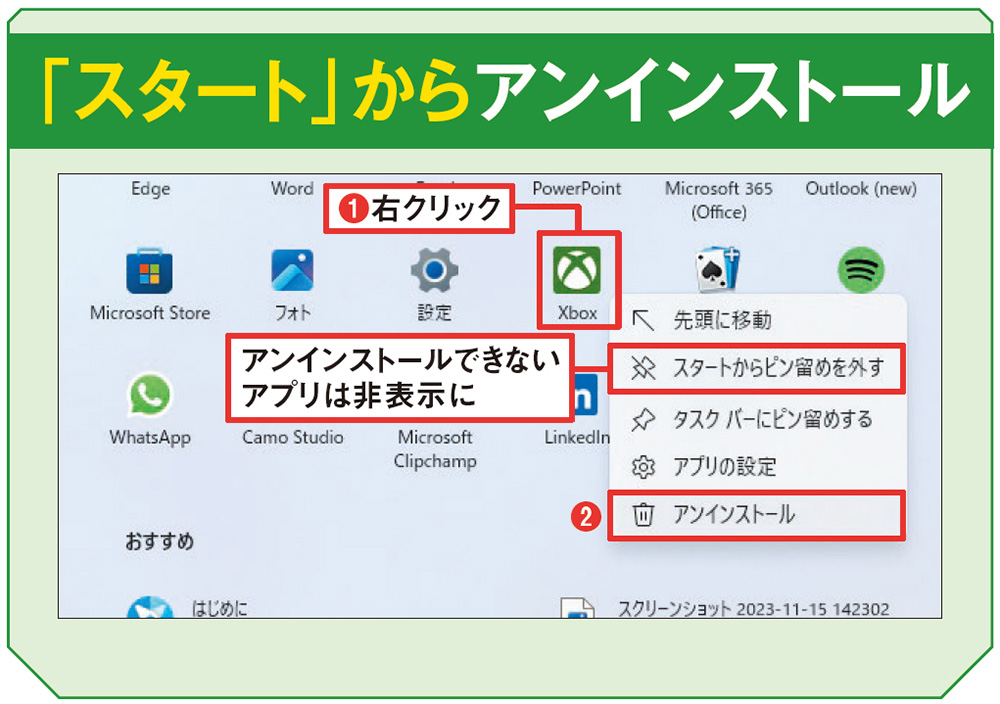Click the pin icon beside タスク バーにピン留めする

(643, 419)
